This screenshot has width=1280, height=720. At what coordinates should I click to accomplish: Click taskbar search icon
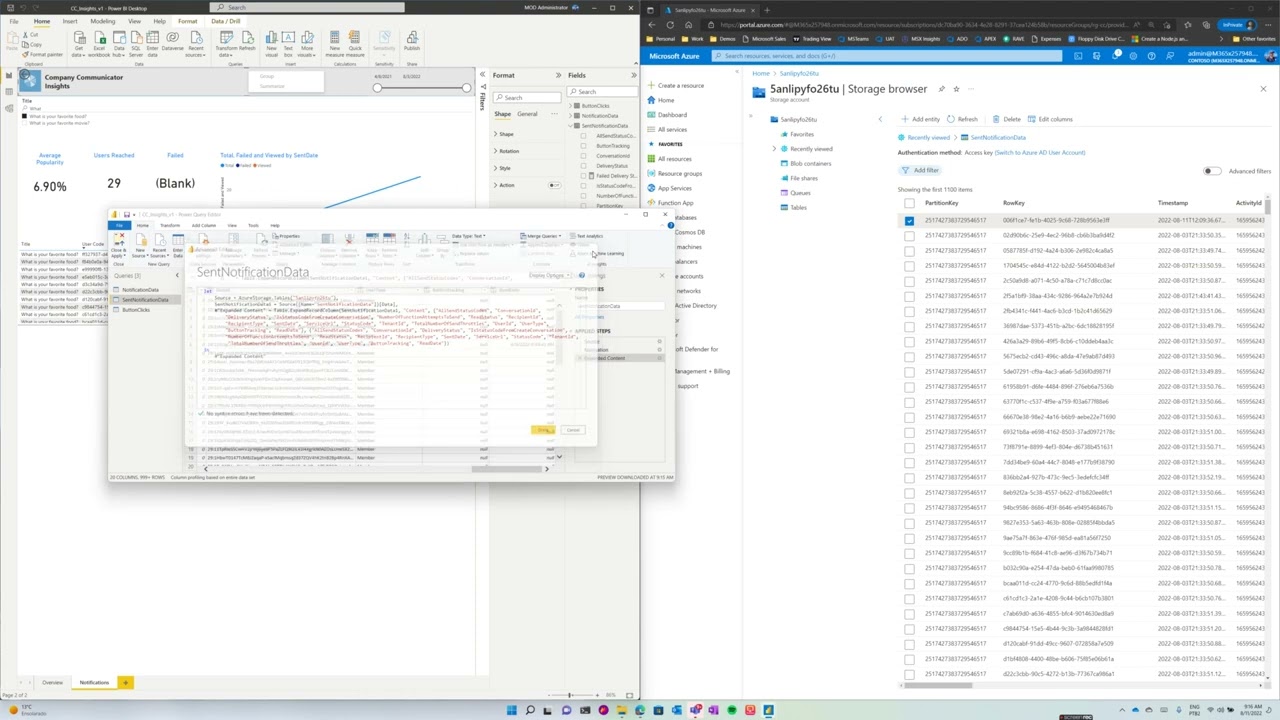point(530,711)
